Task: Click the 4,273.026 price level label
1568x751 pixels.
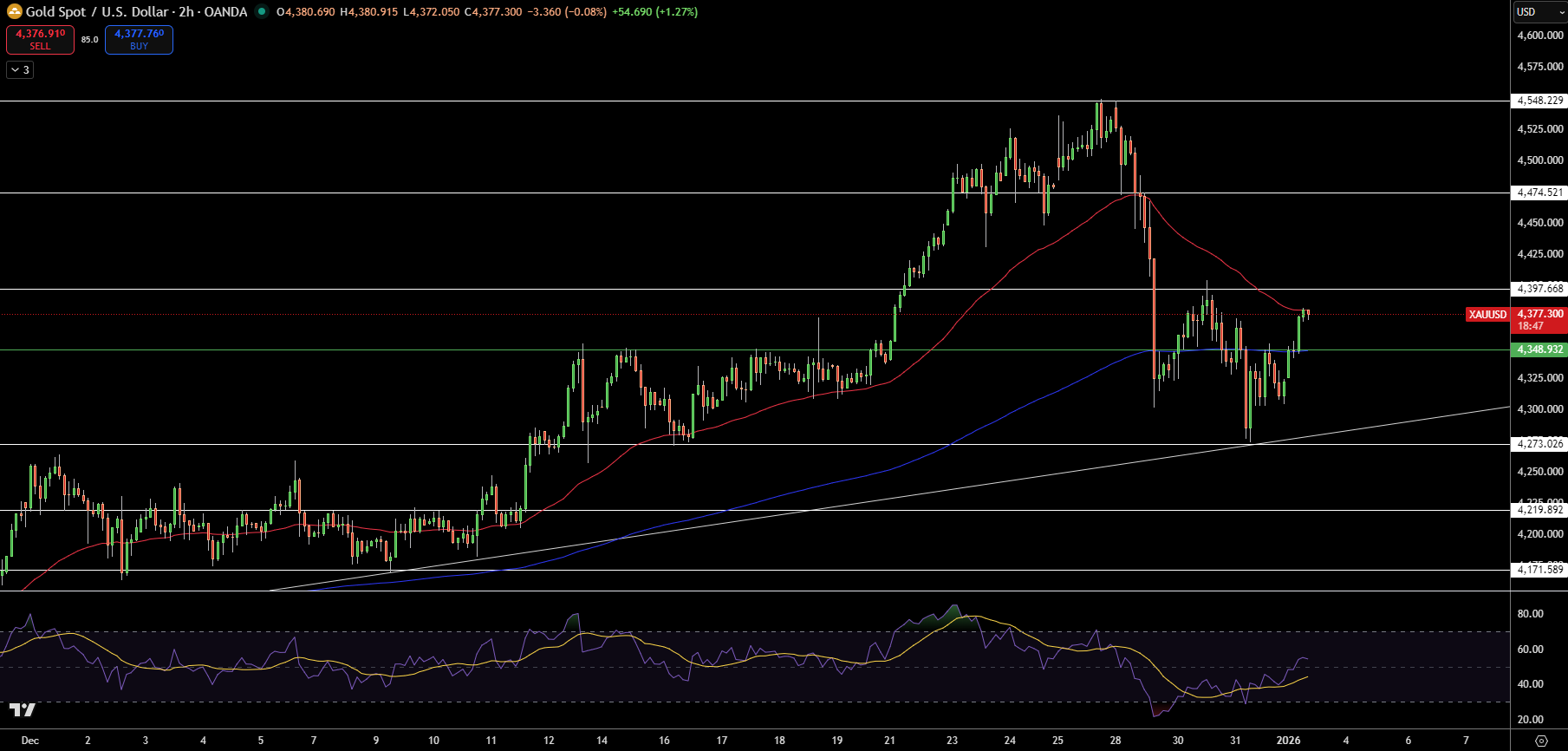Action: tap(1539, 444)
